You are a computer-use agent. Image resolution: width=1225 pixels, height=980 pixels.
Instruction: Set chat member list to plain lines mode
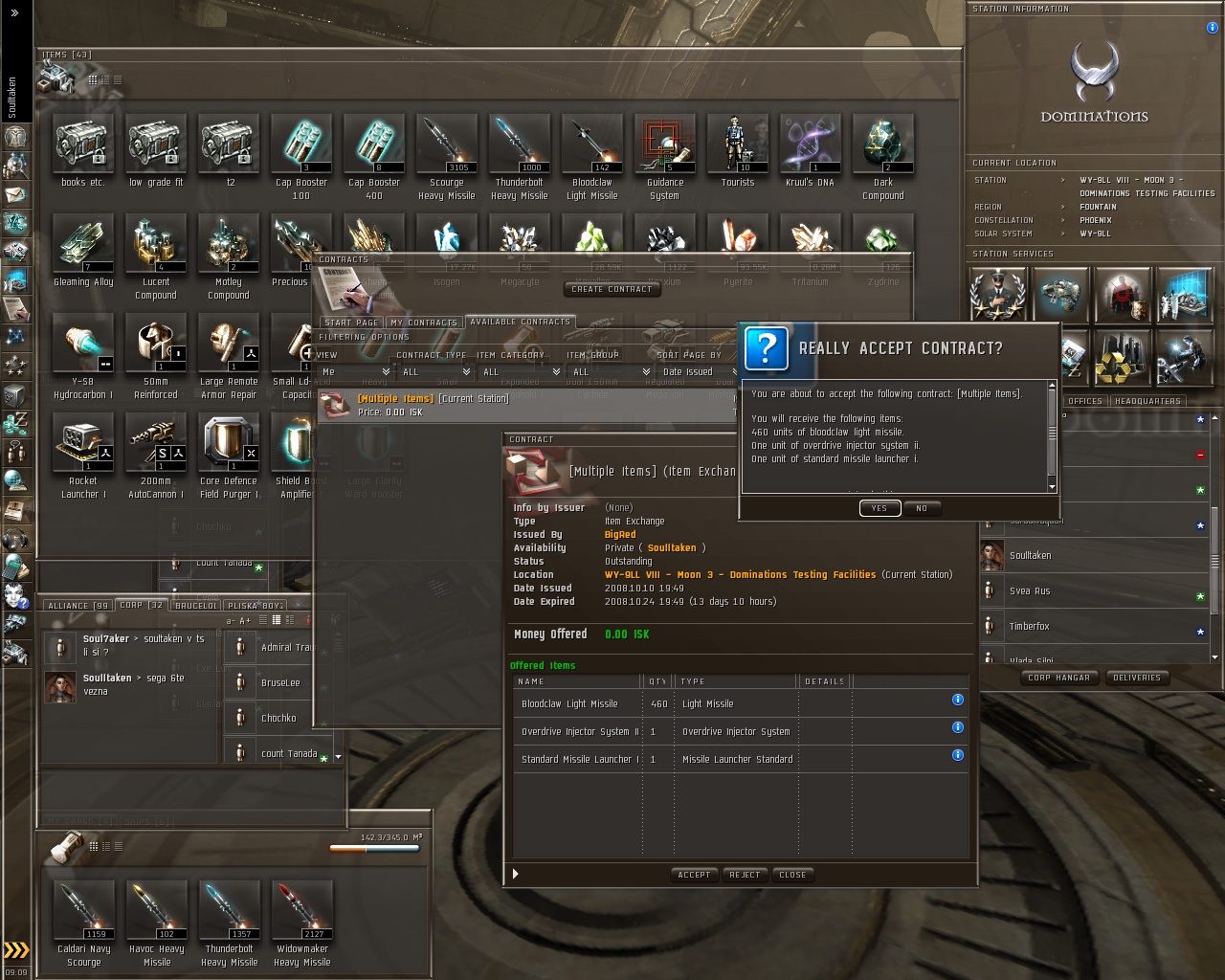coord(265,620)
